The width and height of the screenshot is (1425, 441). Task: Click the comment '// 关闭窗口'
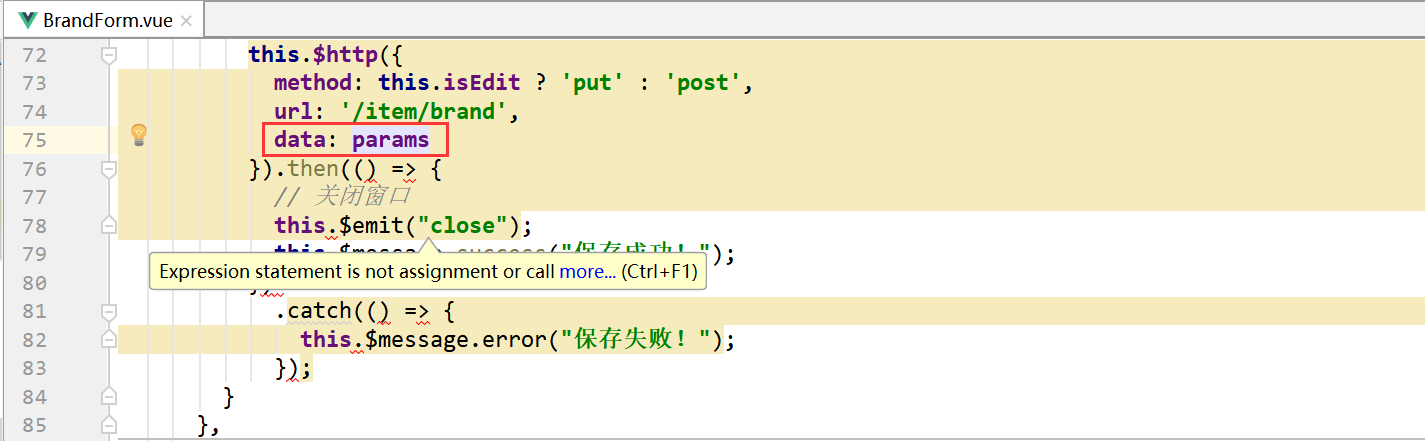point(342,197)
